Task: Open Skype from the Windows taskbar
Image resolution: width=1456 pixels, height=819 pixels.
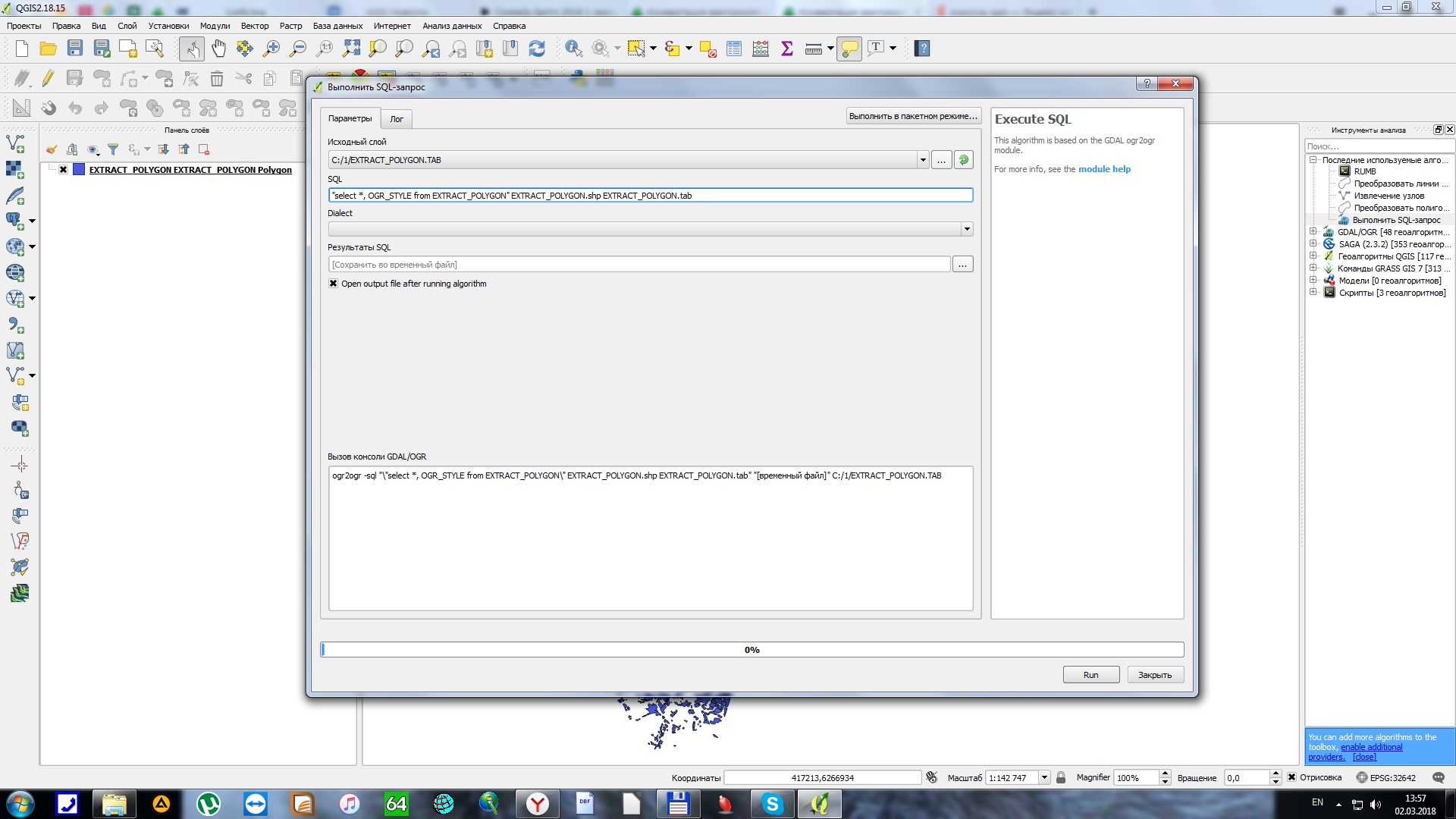Action: [x=772, y=804]
